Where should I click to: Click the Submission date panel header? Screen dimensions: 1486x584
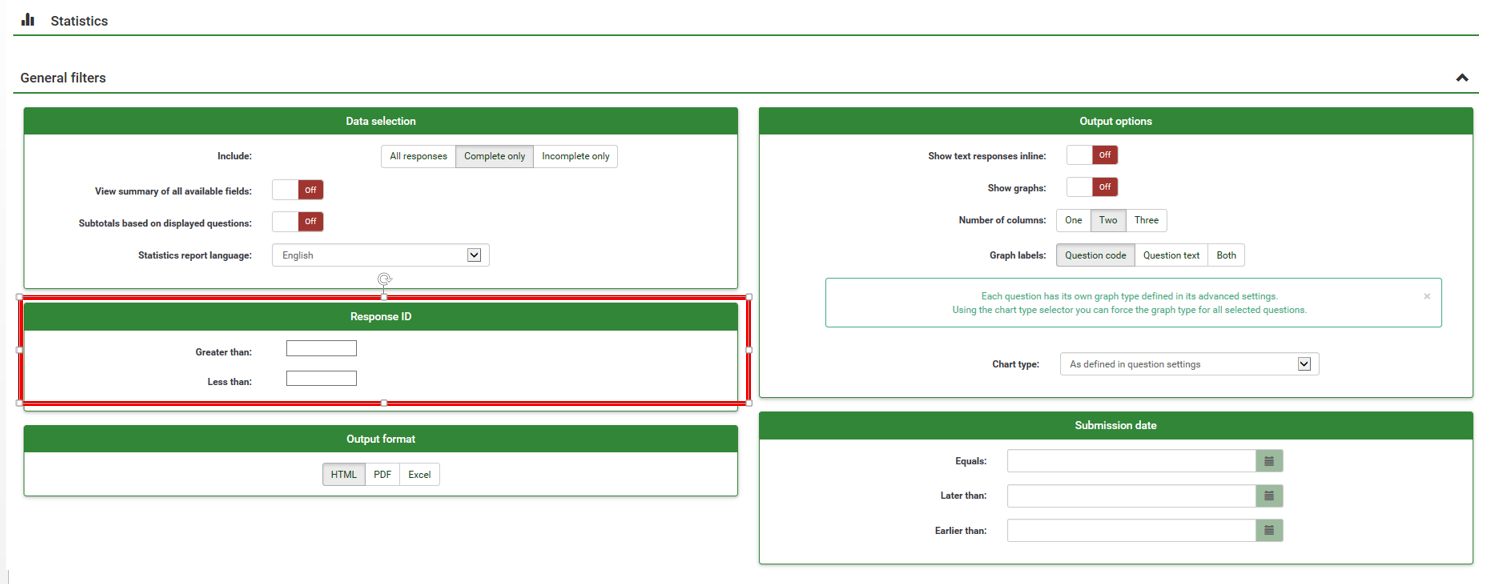pyautogui.click(x=1116, y=425)
